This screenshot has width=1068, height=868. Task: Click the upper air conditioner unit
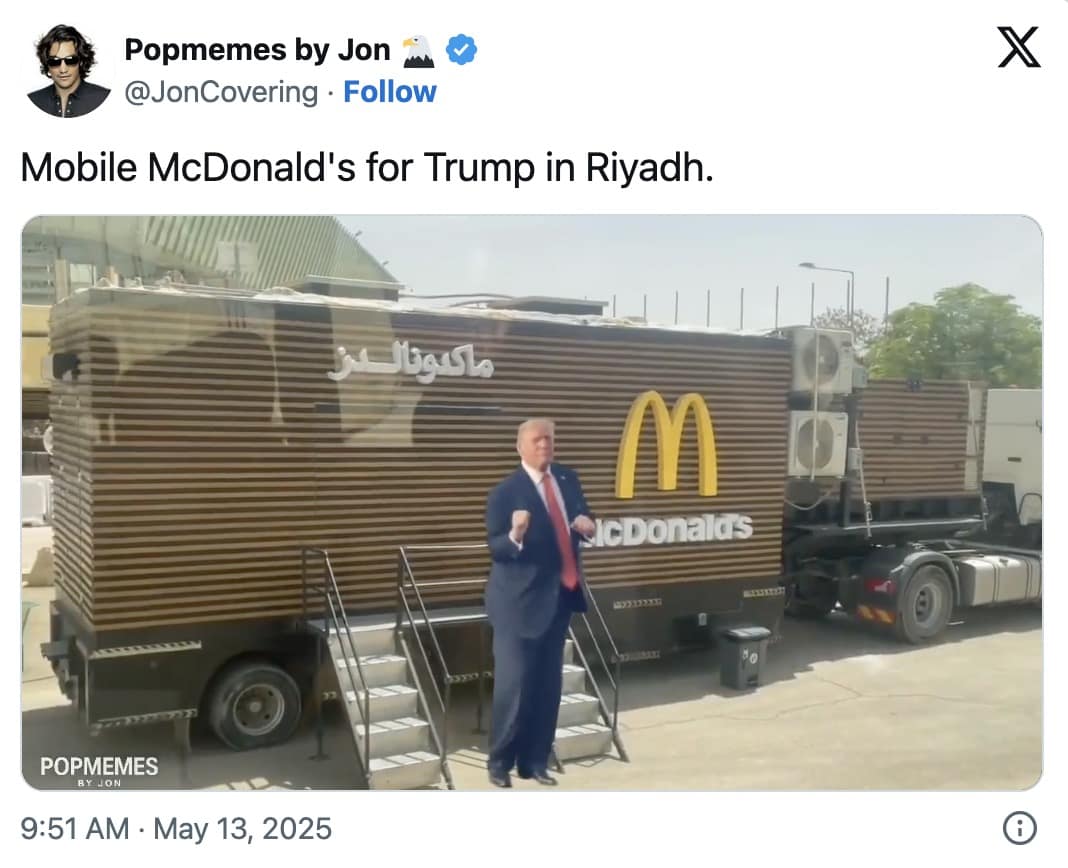(x=821, y=361)
